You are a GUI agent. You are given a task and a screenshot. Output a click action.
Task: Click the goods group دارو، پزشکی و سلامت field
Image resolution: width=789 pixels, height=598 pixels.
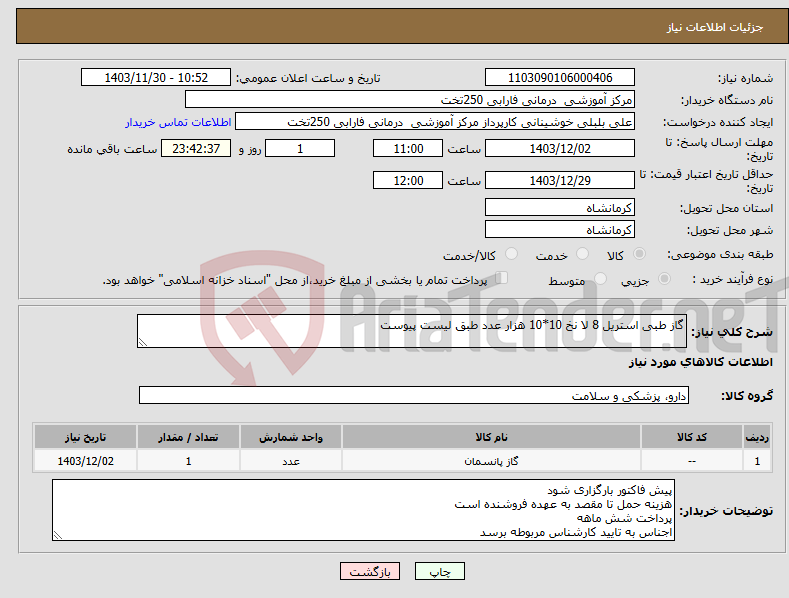[414, 396]
